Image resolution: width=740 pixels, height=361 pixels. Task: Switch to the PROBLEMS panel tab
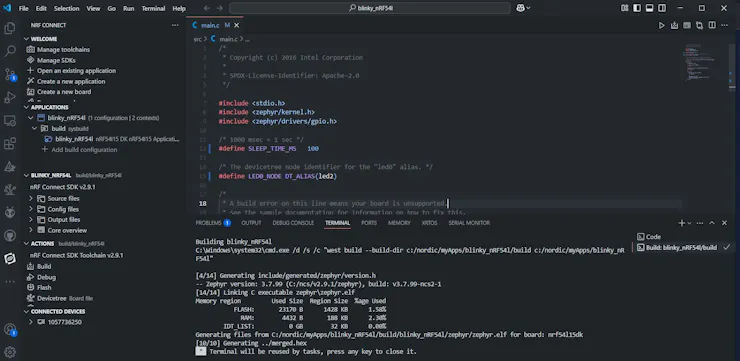[x=213, y=223]
